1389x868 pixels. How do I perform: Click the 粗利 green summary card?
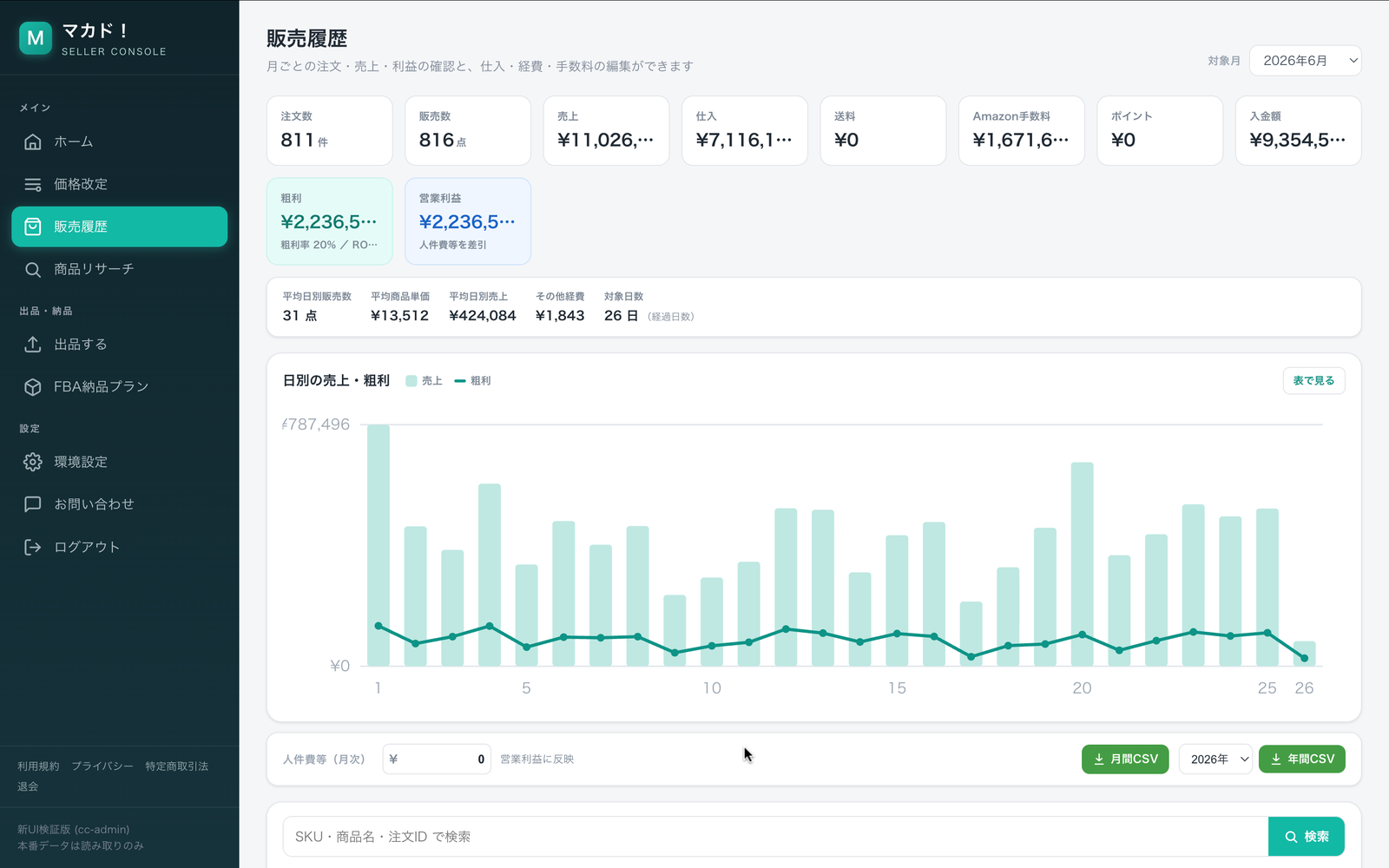pyautogui.click(x=330, y=221)
